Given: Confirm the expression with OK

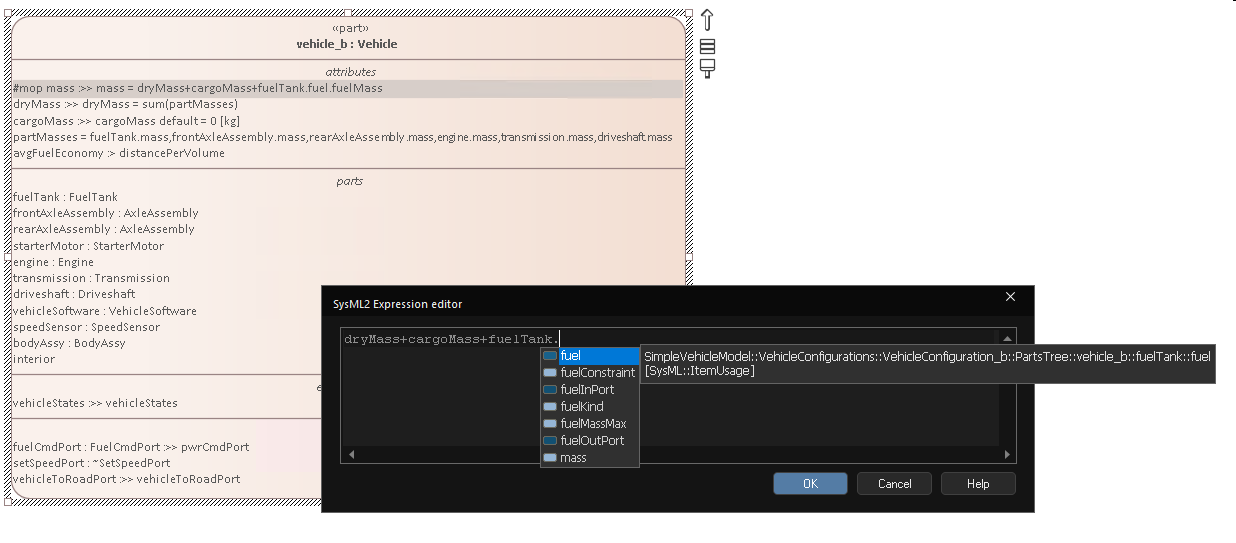Looking at the screenshot, I should (810, 484).
